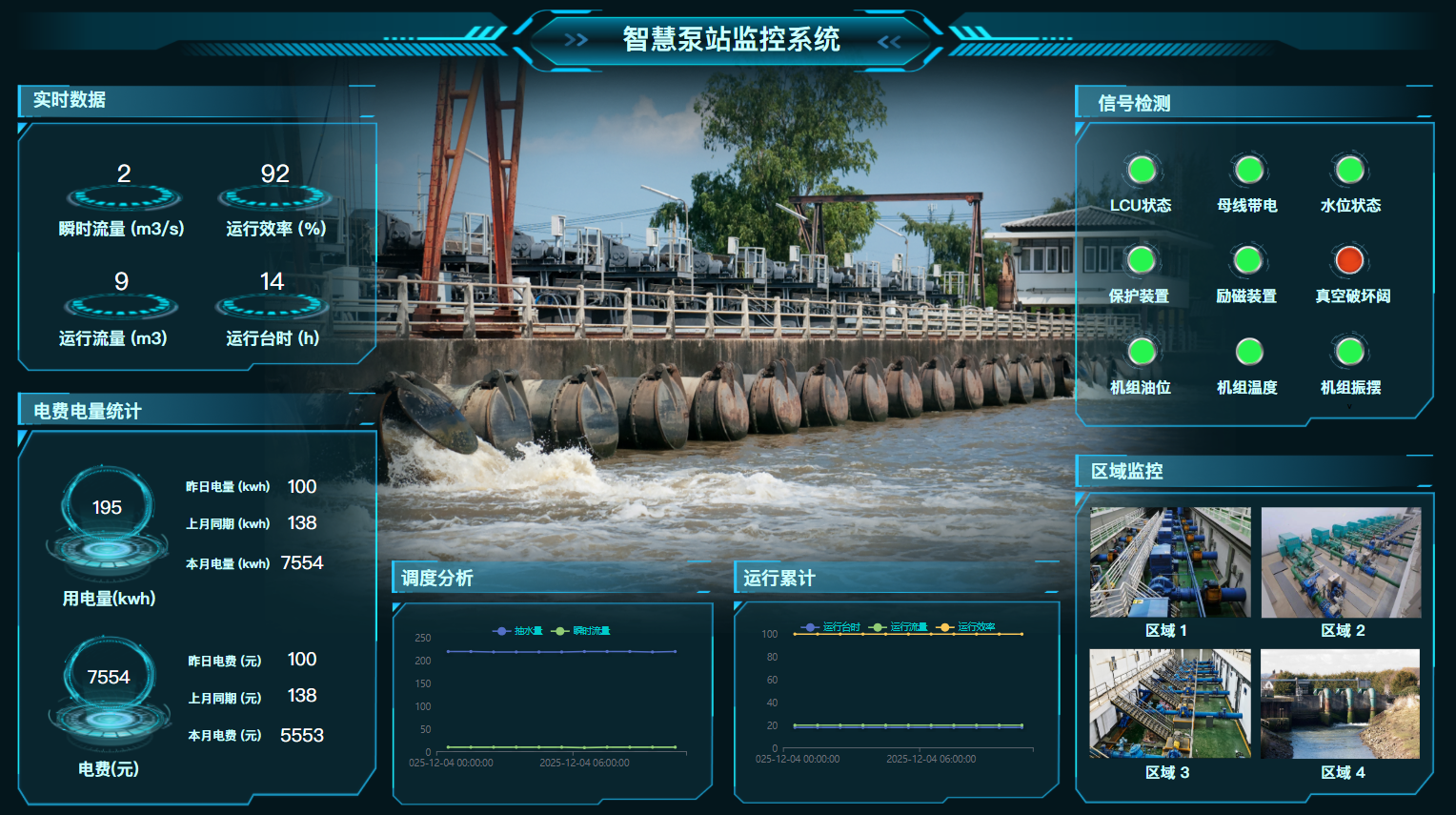Viewport: 1456px width, 815px height.
Task: Select the 机组温度 indicator light
Action: (1248, 352)
